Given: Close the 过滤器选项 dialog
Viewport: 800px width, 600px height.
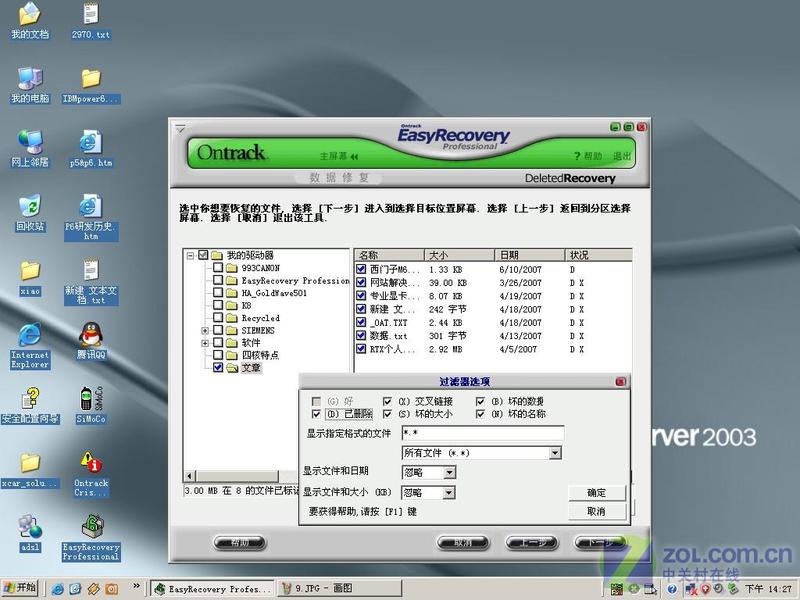Looking at the screenshot, I should 620,381.
